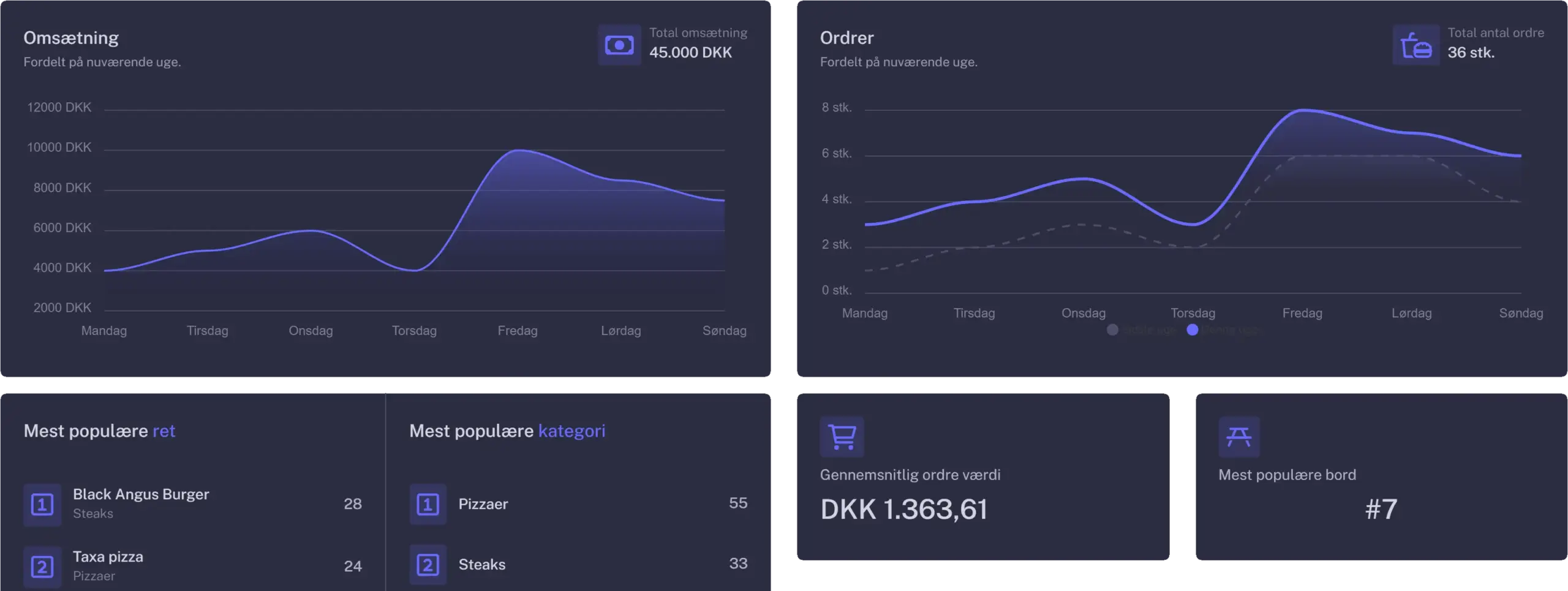Click the #7 most popular table value
Screen dimensions: 1568x591
tap(1381, 509)
